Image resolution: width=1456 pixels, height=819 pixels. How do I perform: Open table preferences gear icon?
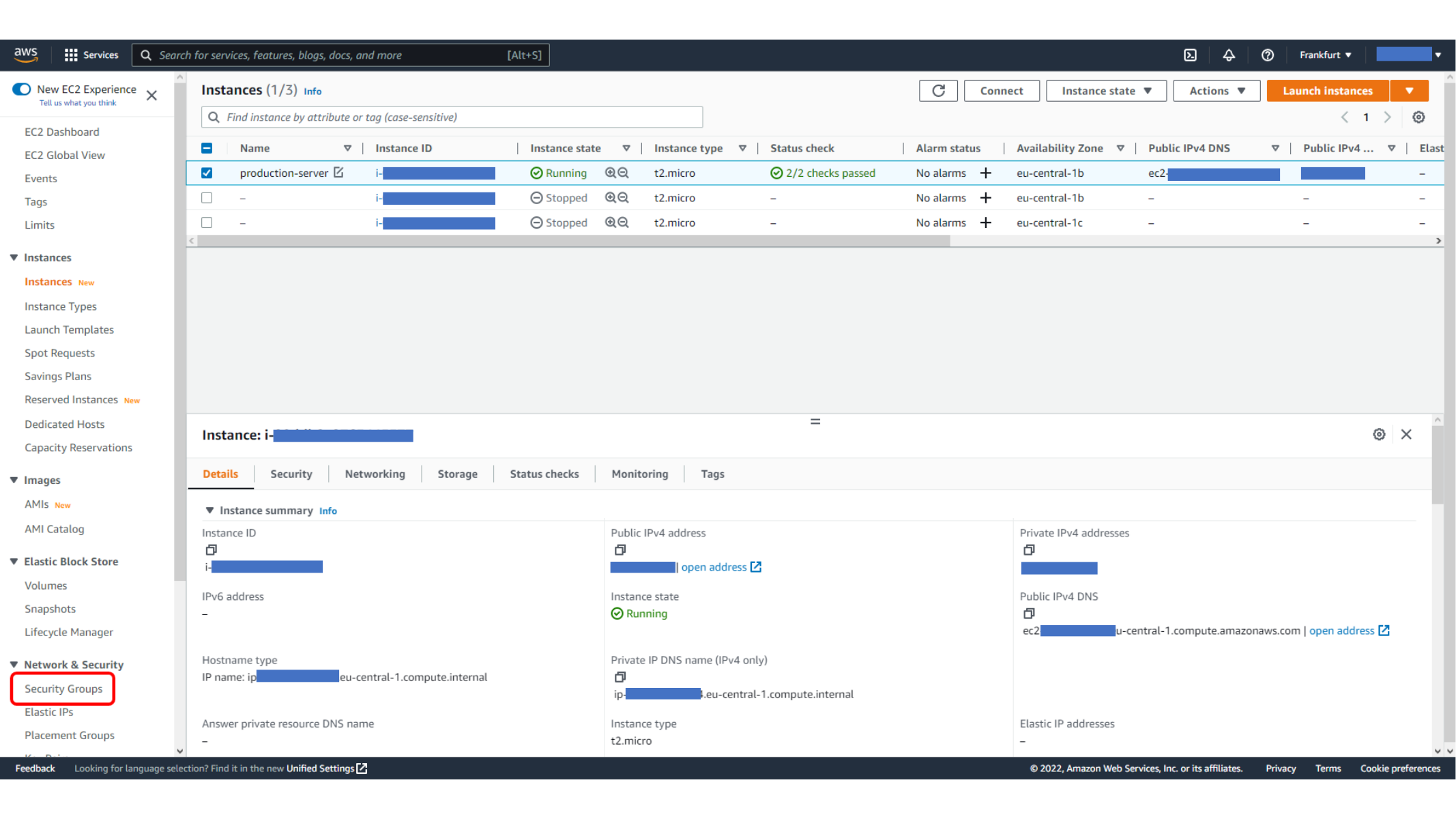(x=1418, y=117)
